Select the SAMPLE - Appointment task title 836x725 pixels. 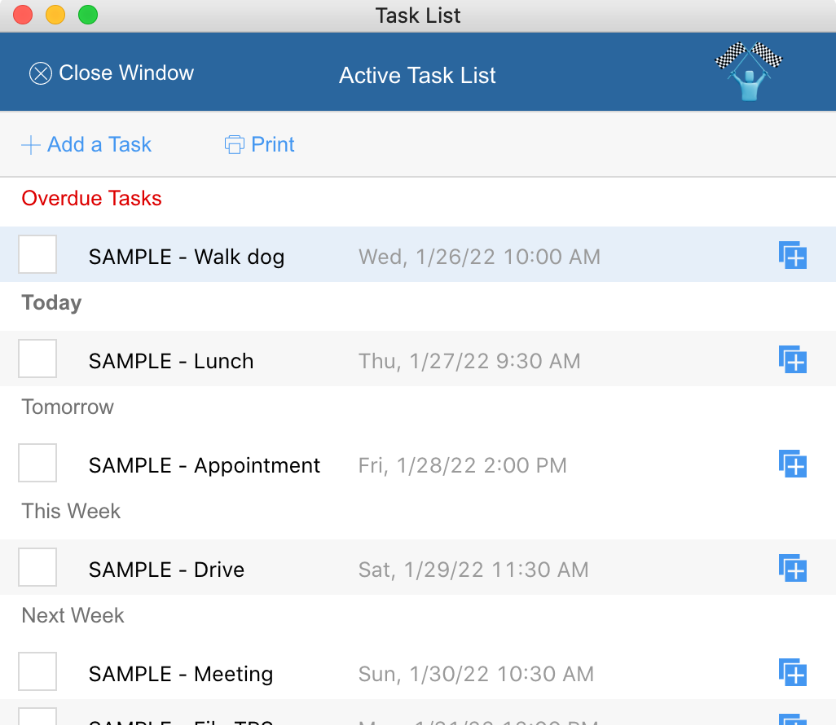[x=204, y=466]
